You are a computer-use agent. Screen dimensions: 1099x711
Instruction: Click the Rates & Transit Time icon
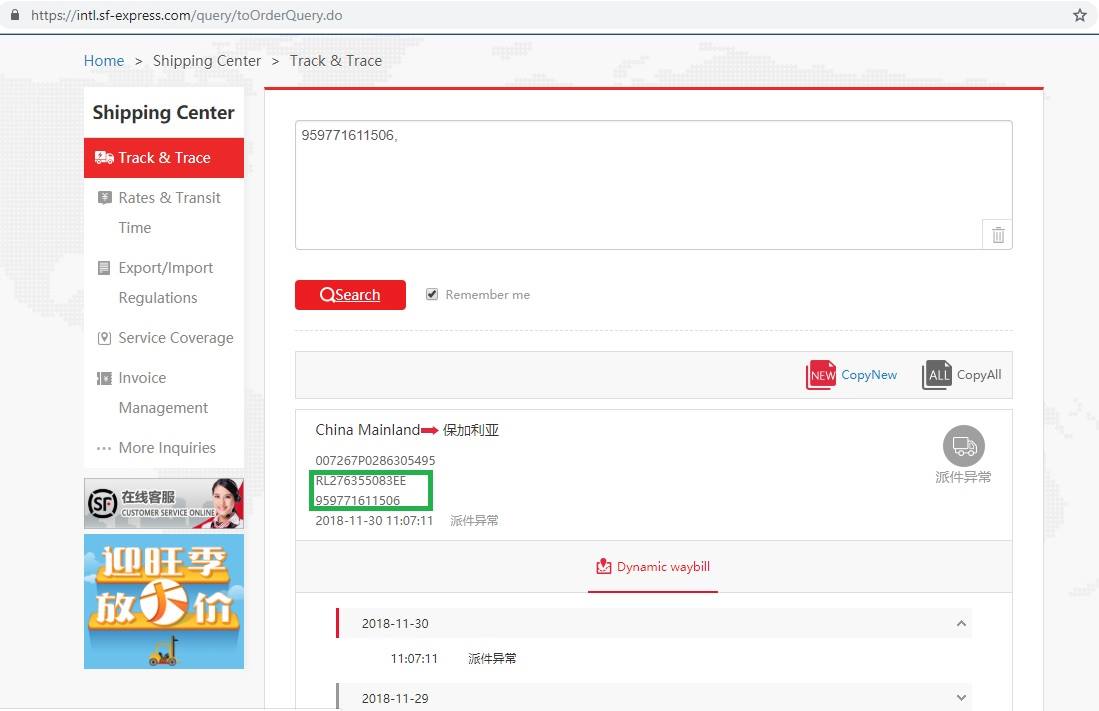104,198
